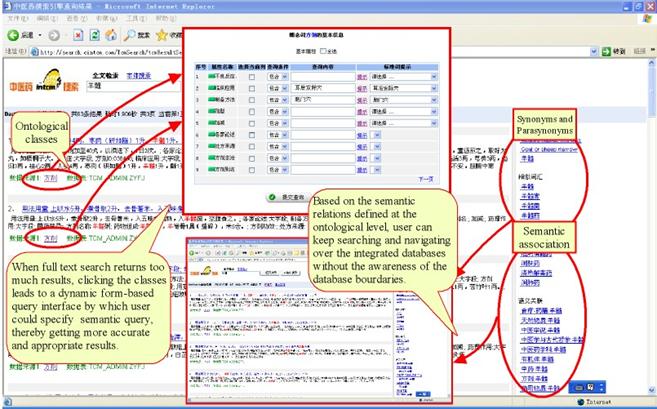
Task: Open the first menu in the menu bar
Action: pyautogui.click(x=19, y=18)
